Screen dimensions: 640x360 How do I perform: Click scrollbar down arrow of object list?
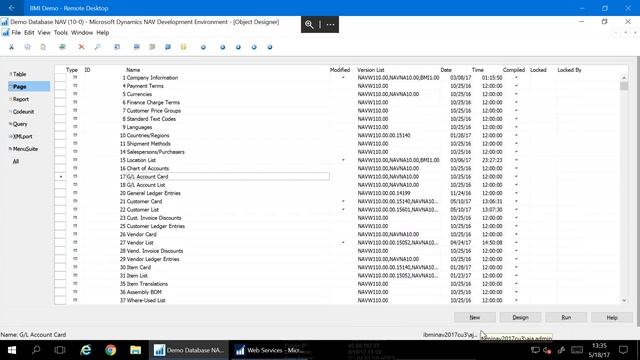click(624, 300)
